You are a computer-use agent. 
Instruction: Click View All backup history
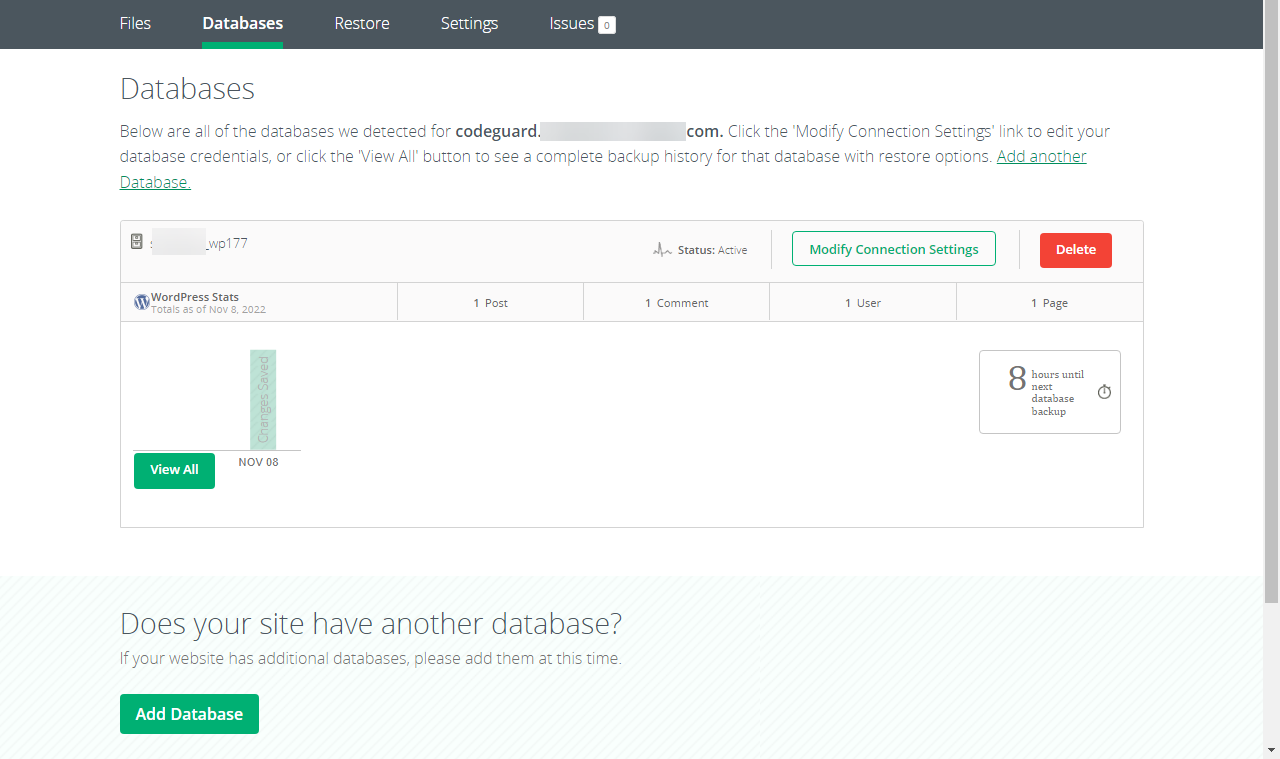tap(174, 470)
